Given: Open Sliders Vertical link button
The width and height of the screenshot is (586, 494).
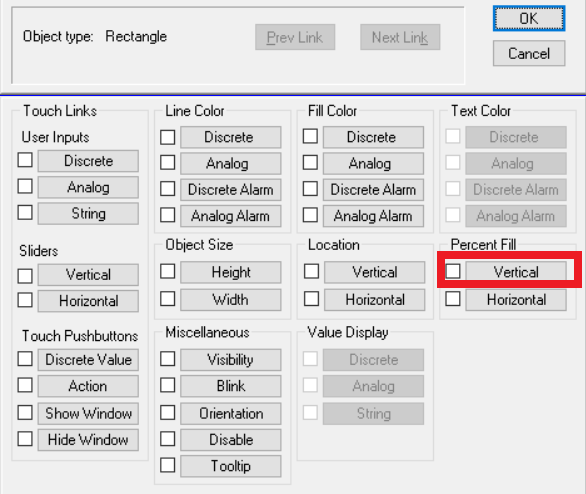Looking at the screenshot, I should pyautogui.click(x=88, y=275).
